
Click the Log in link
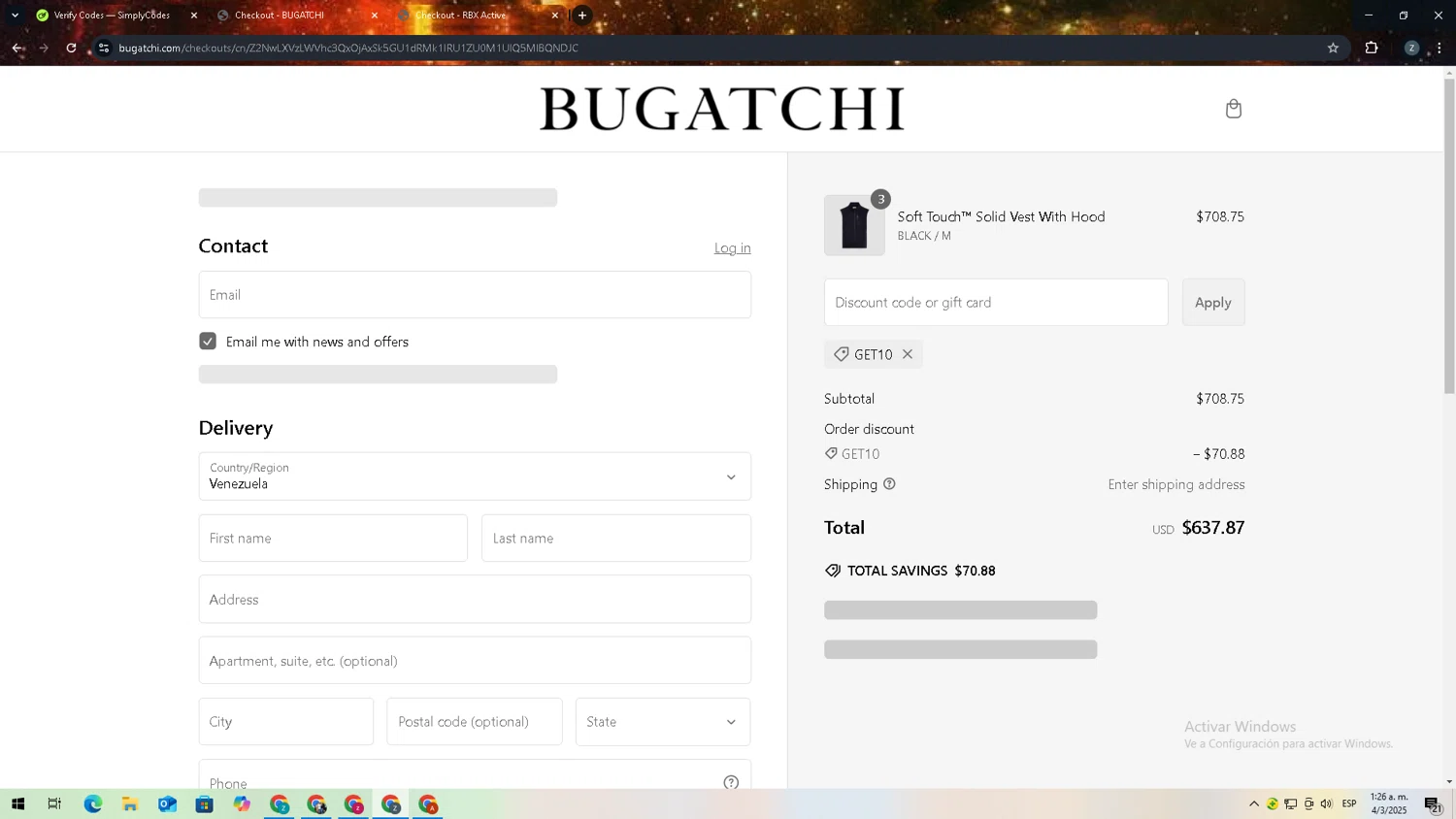[x=732, y=248]
